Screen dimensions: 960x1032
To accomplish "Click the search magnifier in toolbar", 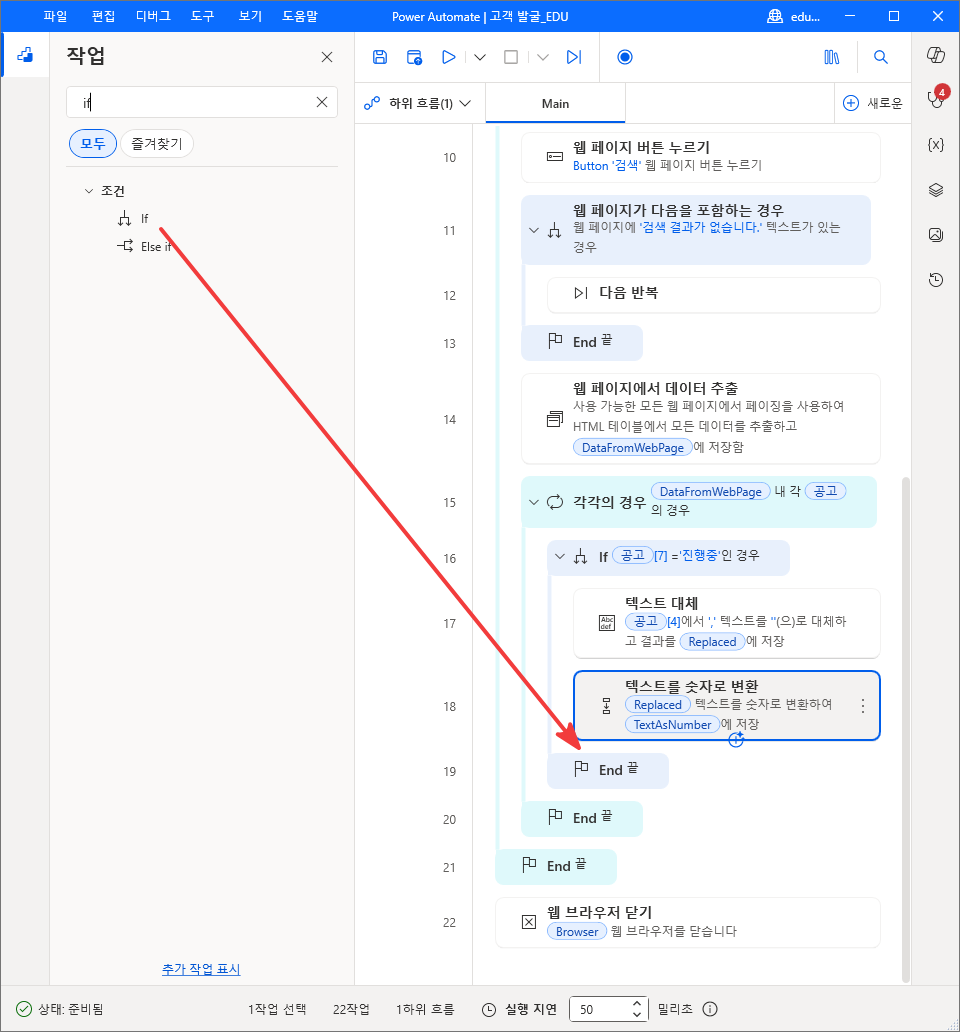I will (880, 57).
